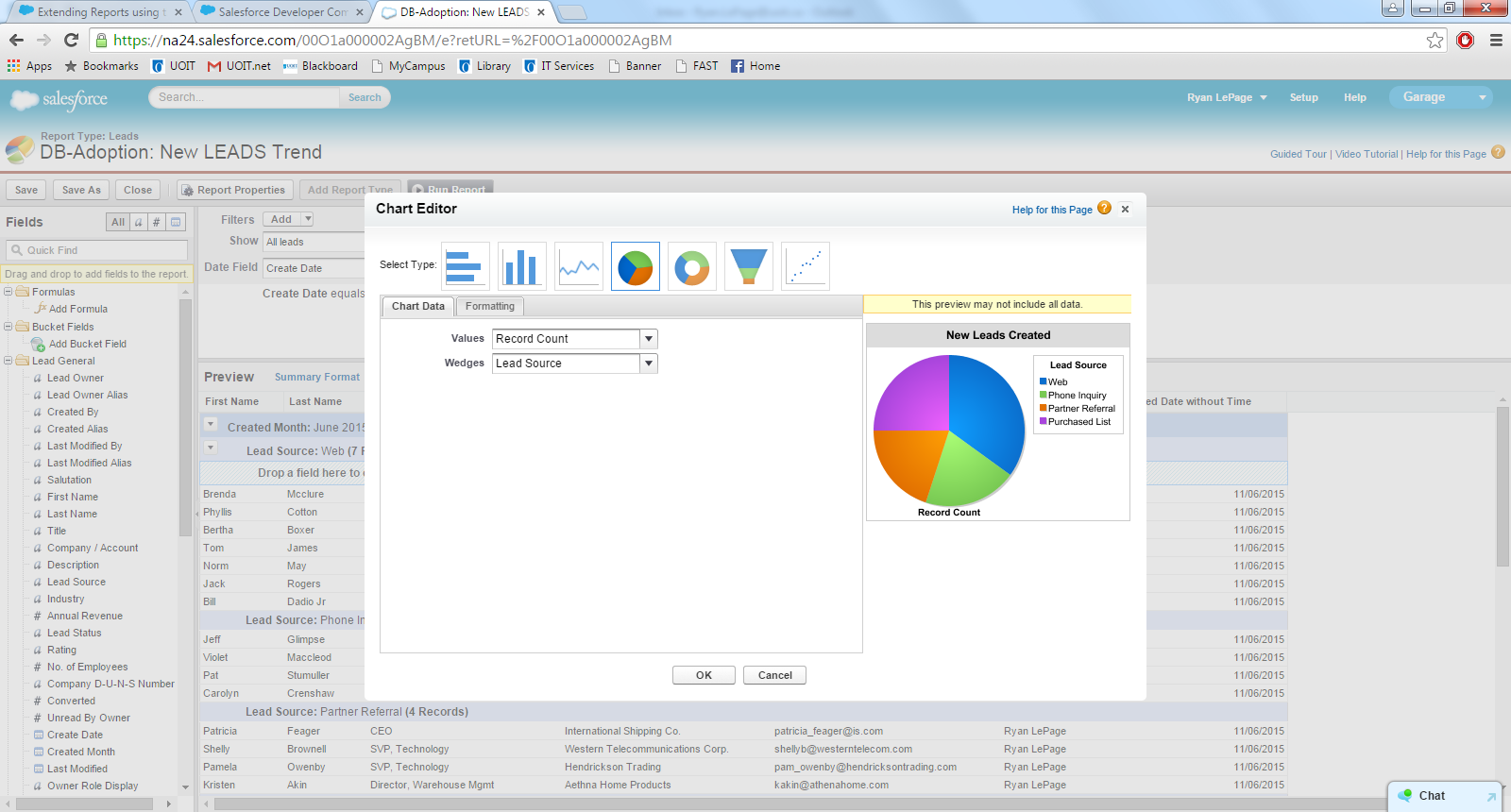The width and height of the screenshot is (1511, 812).
Task: Click the Salesforce search input field
Action: click(x=246, y=97)
